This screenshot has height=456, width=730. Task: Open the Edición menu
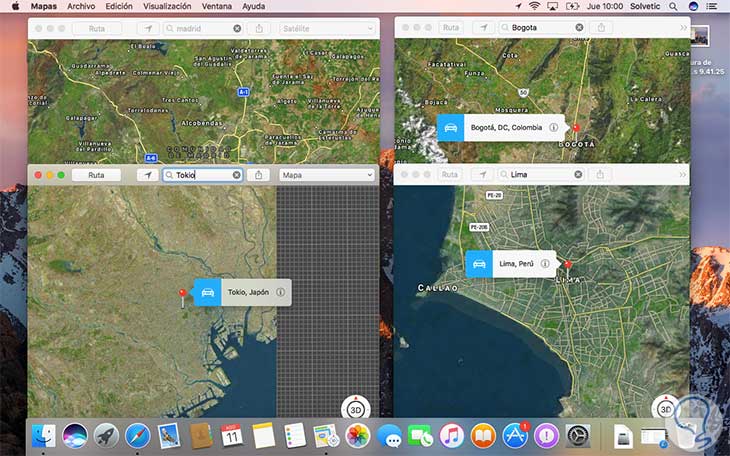click(119, 6)
